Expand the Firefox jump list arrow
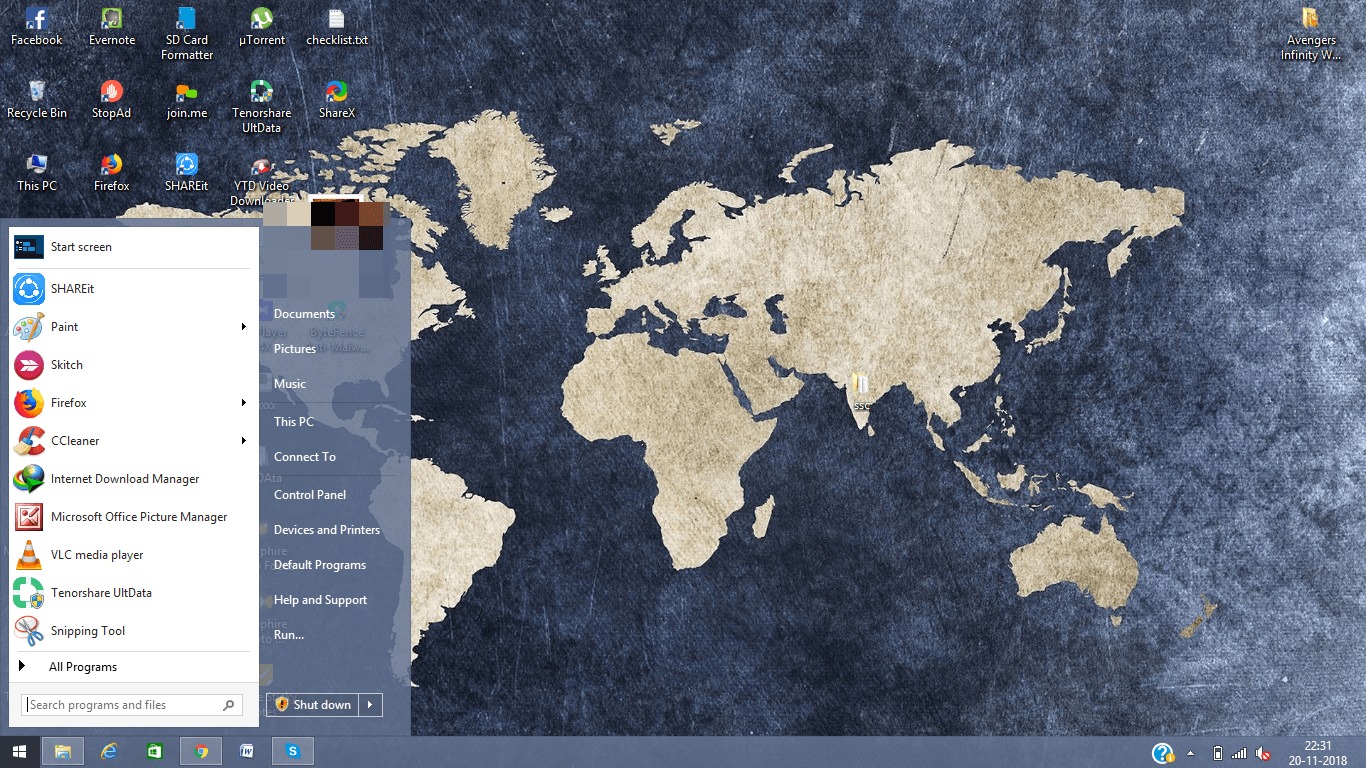 [243, 403]
